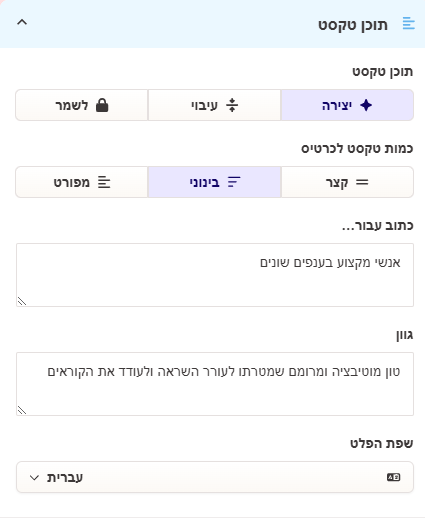This screenshot has width=425, height=518.
Task: Click the dropdown arrow next to עברית
Action: click(x=34, y=478)
